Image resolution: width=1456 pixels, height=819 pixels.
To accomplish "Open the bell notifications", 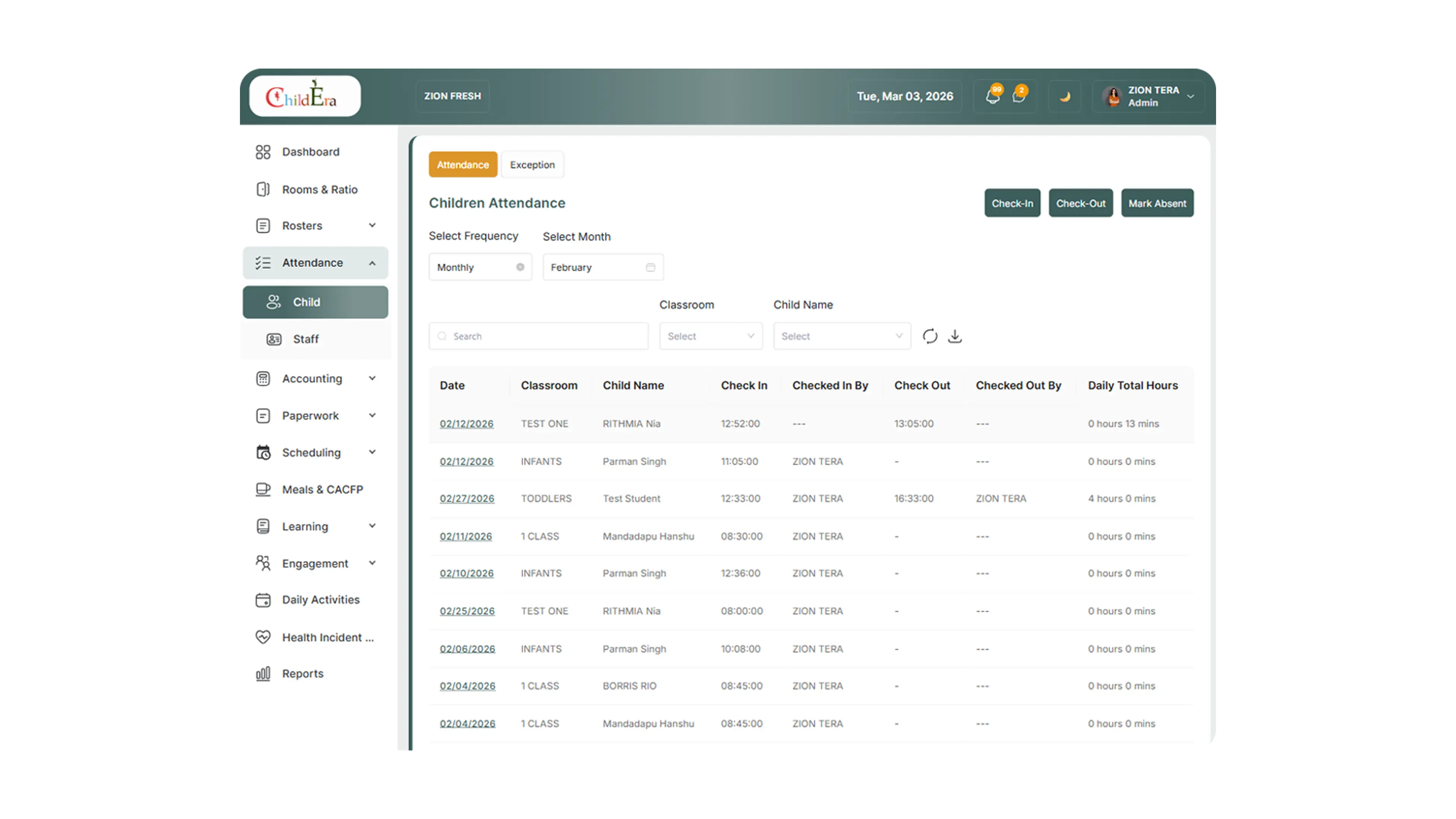I will click(x=993, y=96).
